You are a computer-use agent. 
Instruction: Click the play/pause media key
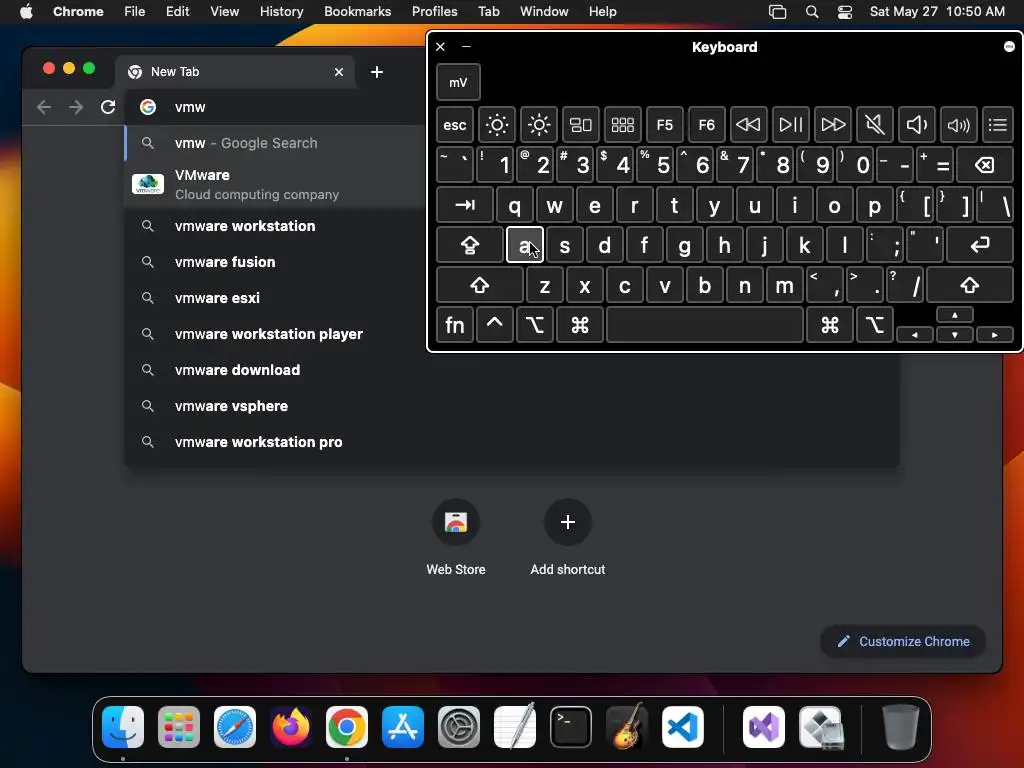point(790,125)
